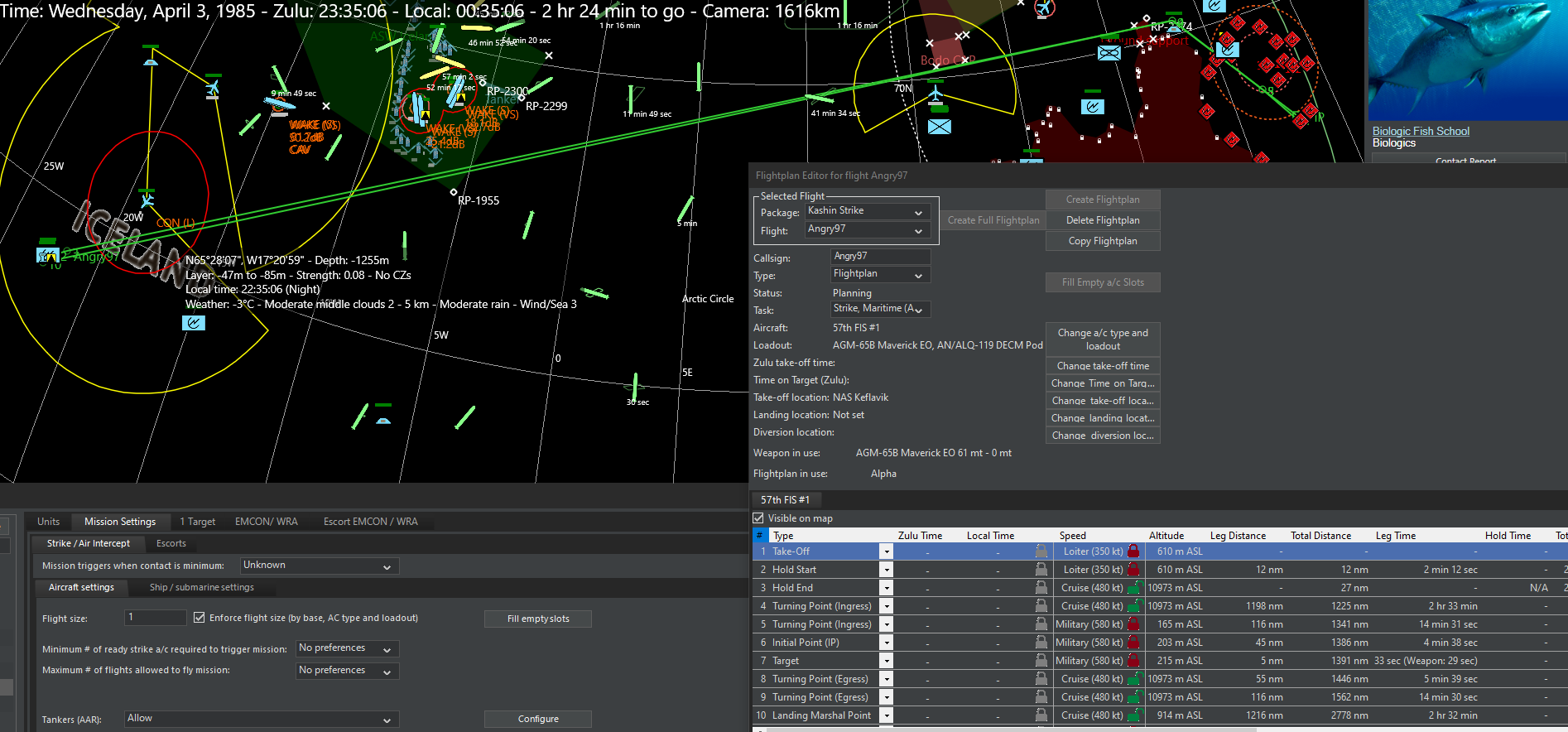
Task: Open the Mission triggers Unknown dropdown
Action: pyautogui.click(x=319, y=566)
